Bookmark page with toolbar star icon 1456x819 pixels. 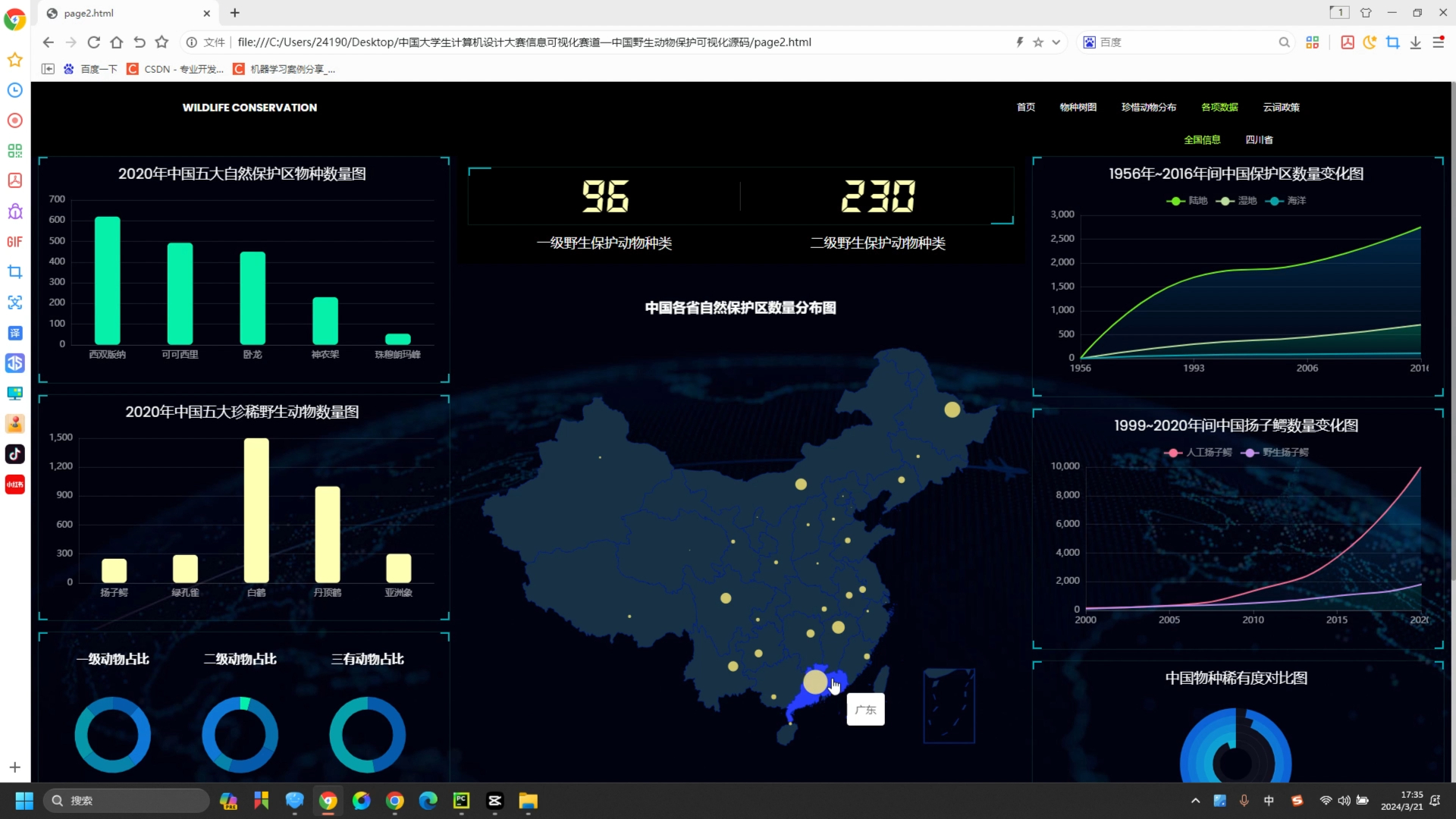pos(162,42)
